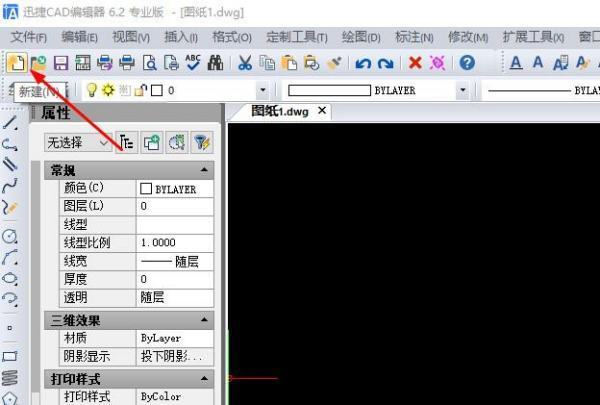Open the layer dropdown arrow
The image size is (600, 405).
pyautogui.click(x=263, y=90)
